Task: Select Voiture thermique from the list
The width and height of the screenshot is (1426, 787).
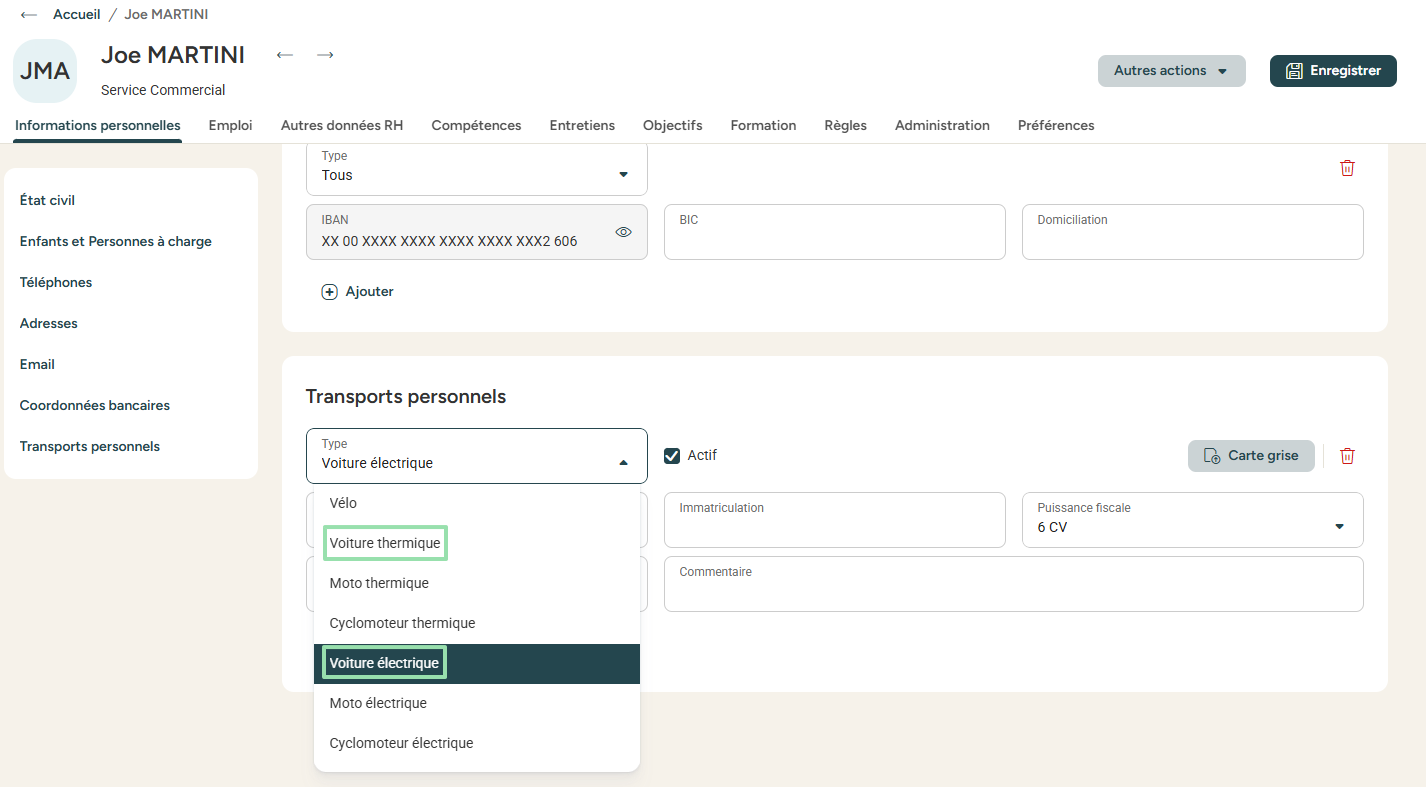Action: click(385, 543)
